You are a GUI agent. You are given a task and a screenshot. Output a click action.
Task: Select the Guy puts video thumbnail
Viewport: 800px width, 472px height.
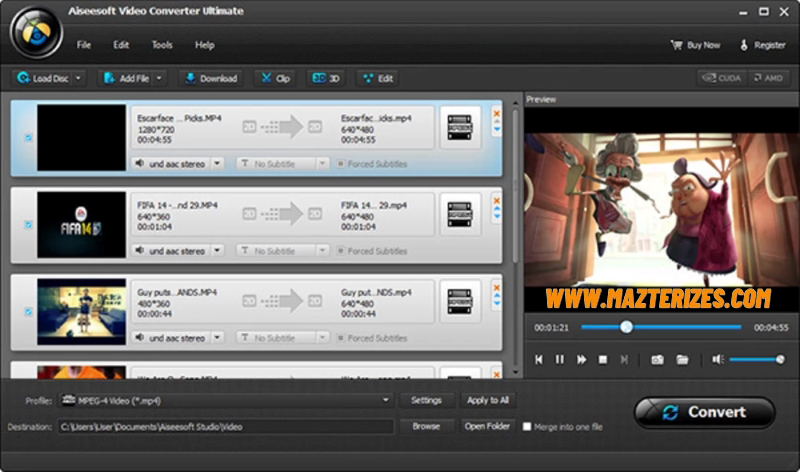tap(81, 311)
